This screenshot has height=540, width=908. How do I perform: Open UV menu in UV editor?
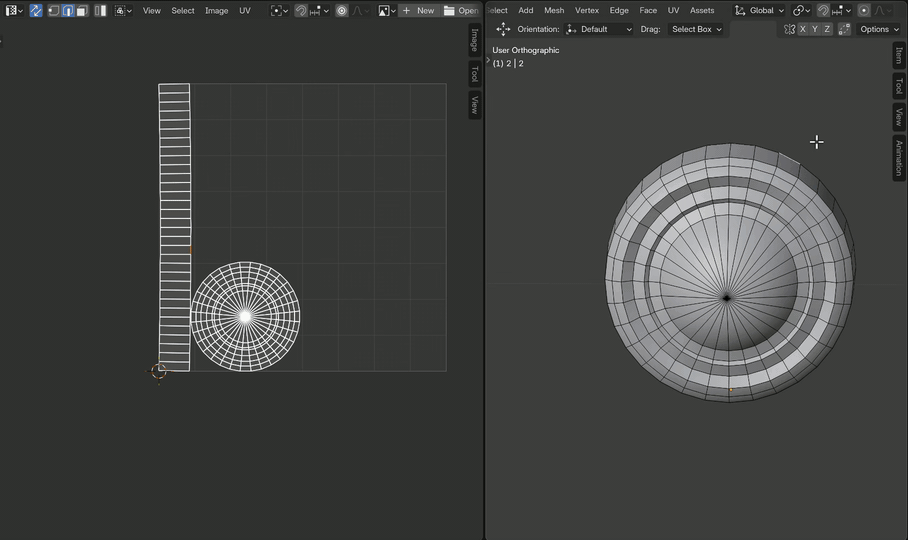245,10
